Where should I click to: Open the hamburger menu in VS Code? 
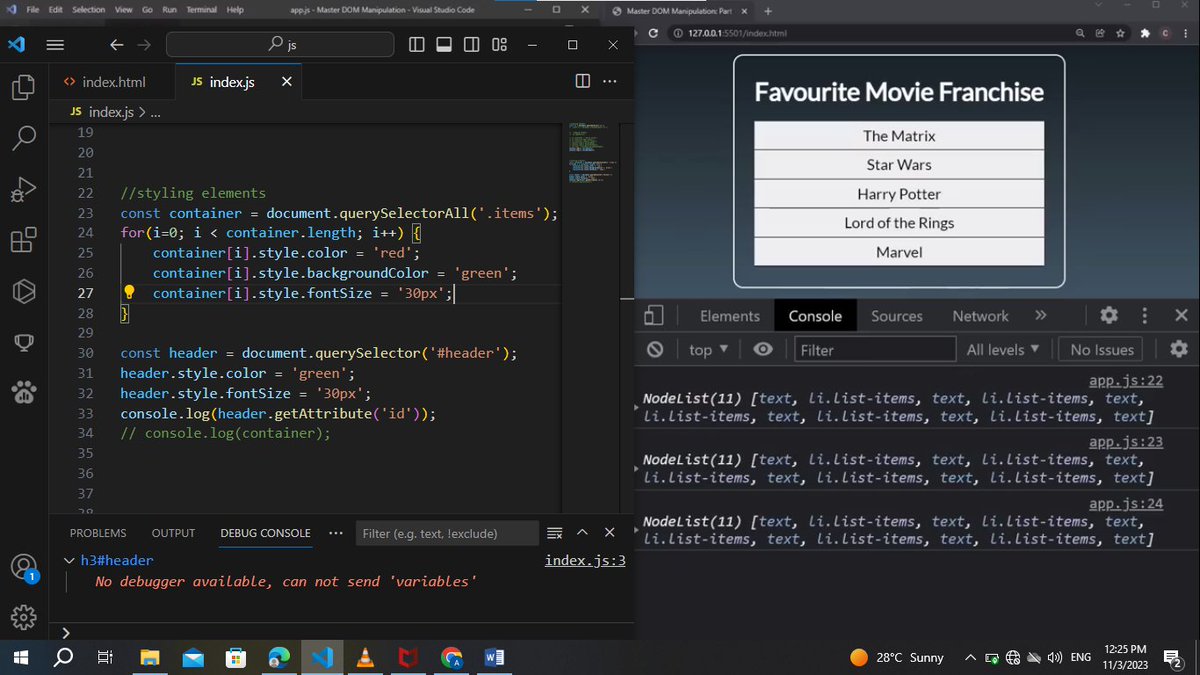pyautogui.click(x=55, y=45)
